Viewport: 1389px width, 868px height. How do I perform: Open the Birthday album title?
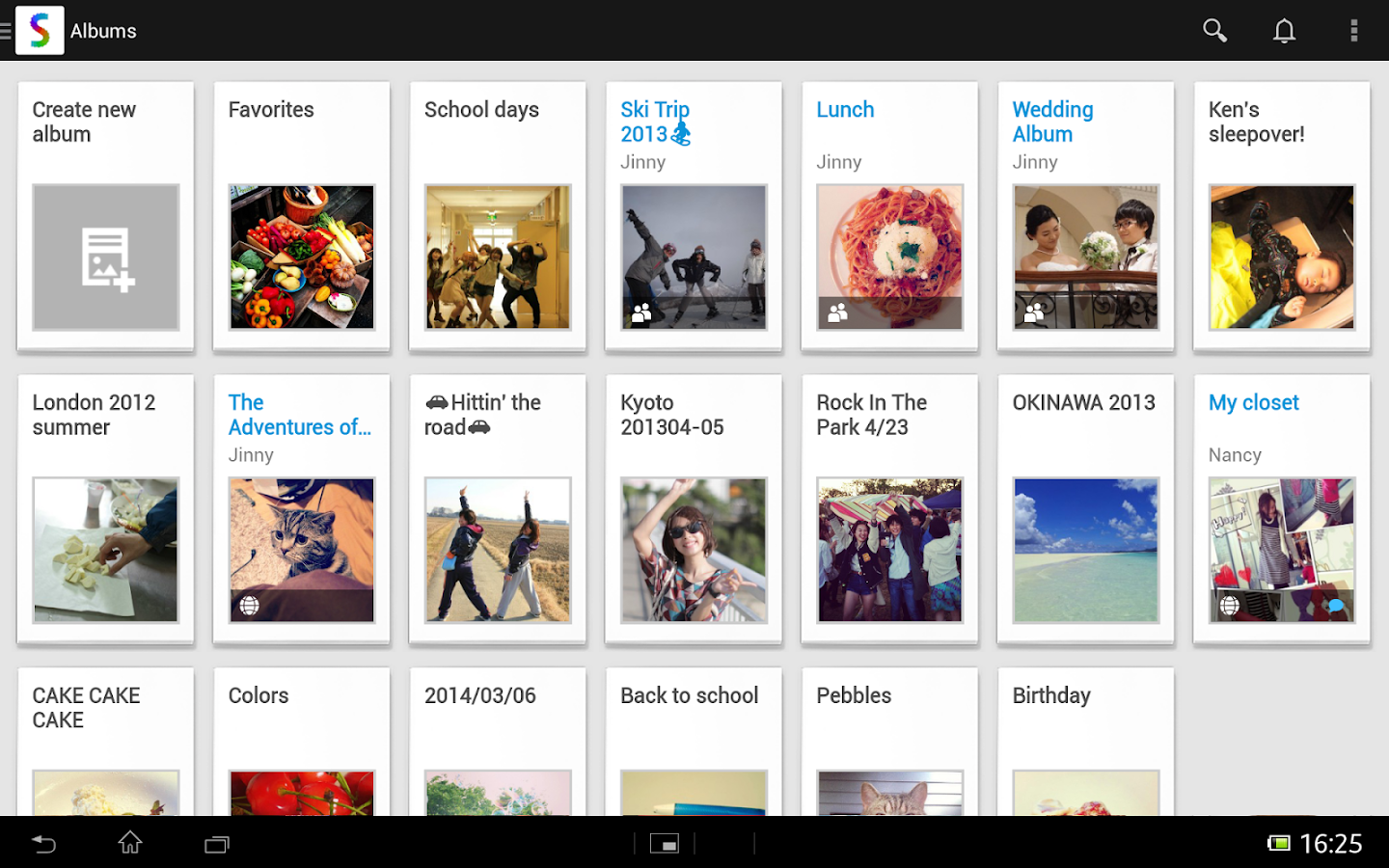coord(1051,696)
